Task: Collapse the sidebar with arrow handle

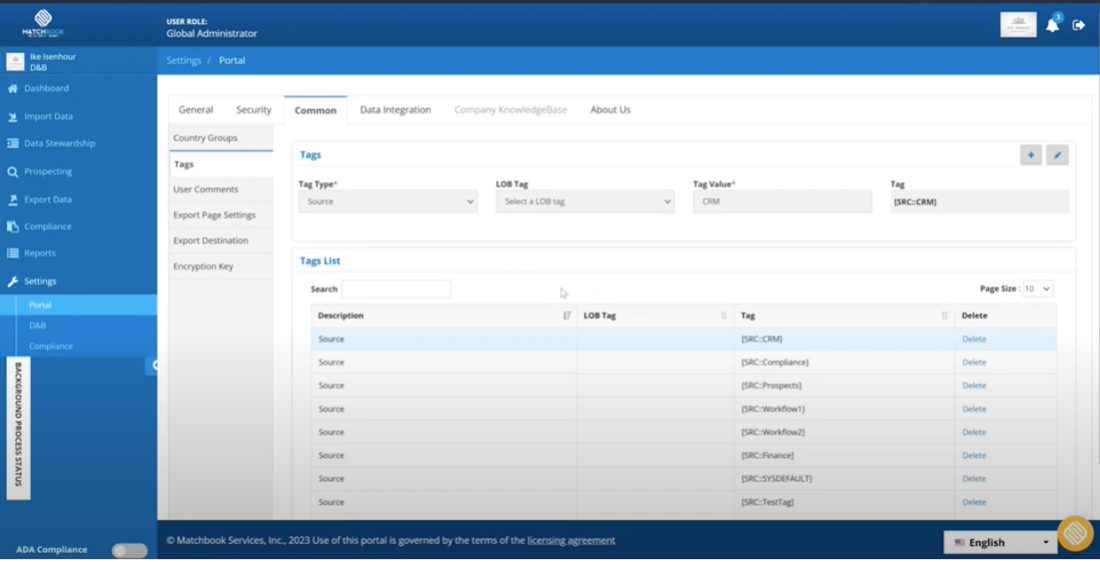Action: (152, 365)
